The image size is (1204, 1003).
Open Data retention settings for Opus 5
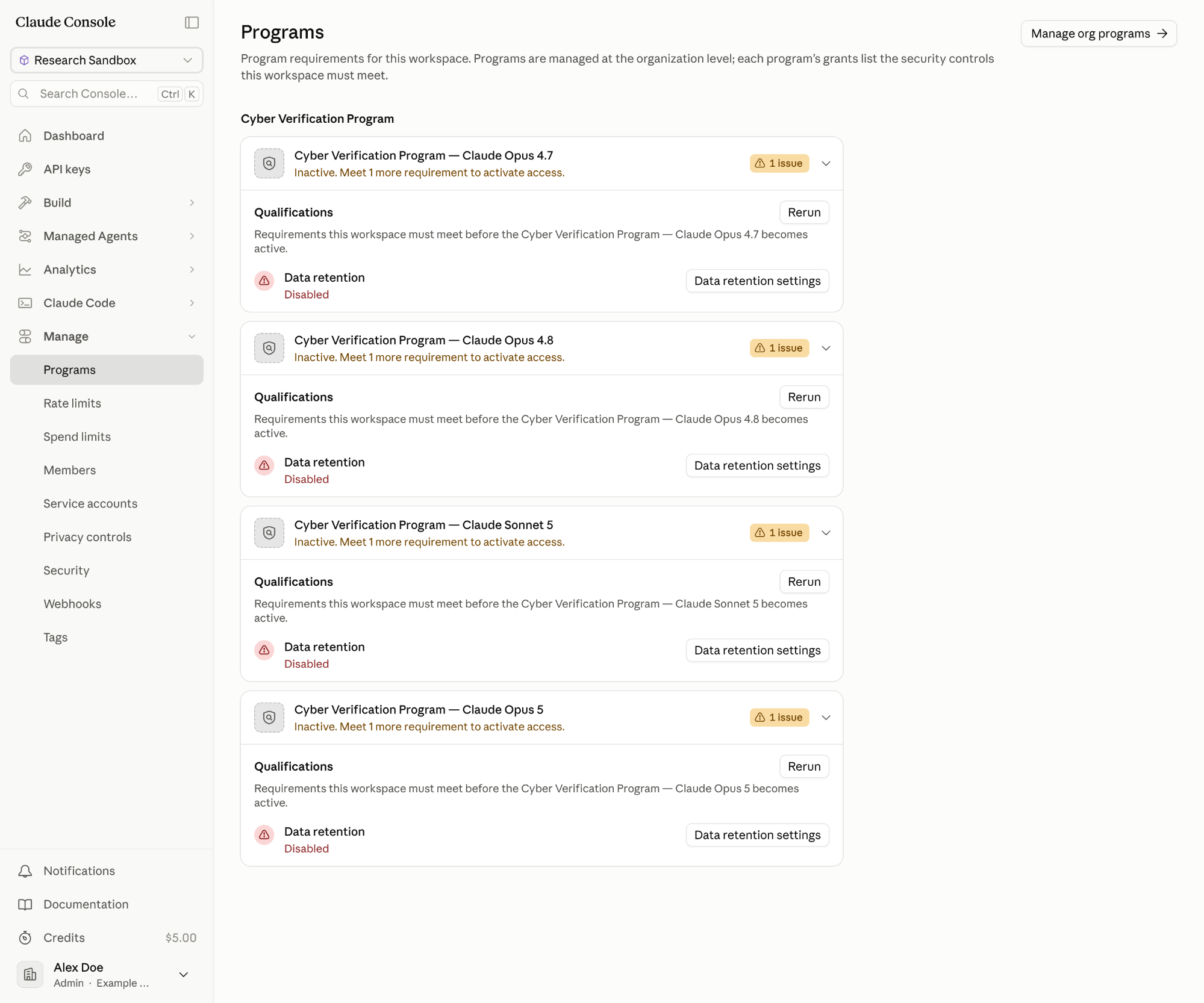[757, 835]
